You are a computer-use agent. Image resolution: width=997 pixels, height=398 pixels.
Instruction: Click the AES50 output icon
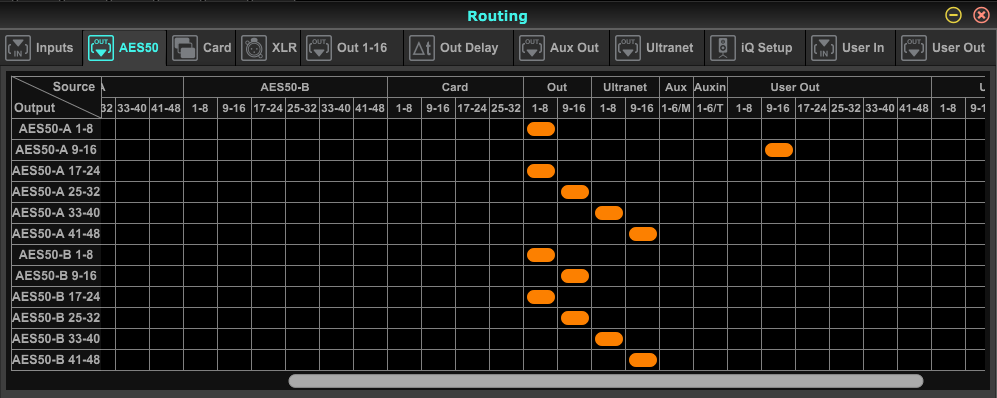pyautogui.click(x=101, y=48)
